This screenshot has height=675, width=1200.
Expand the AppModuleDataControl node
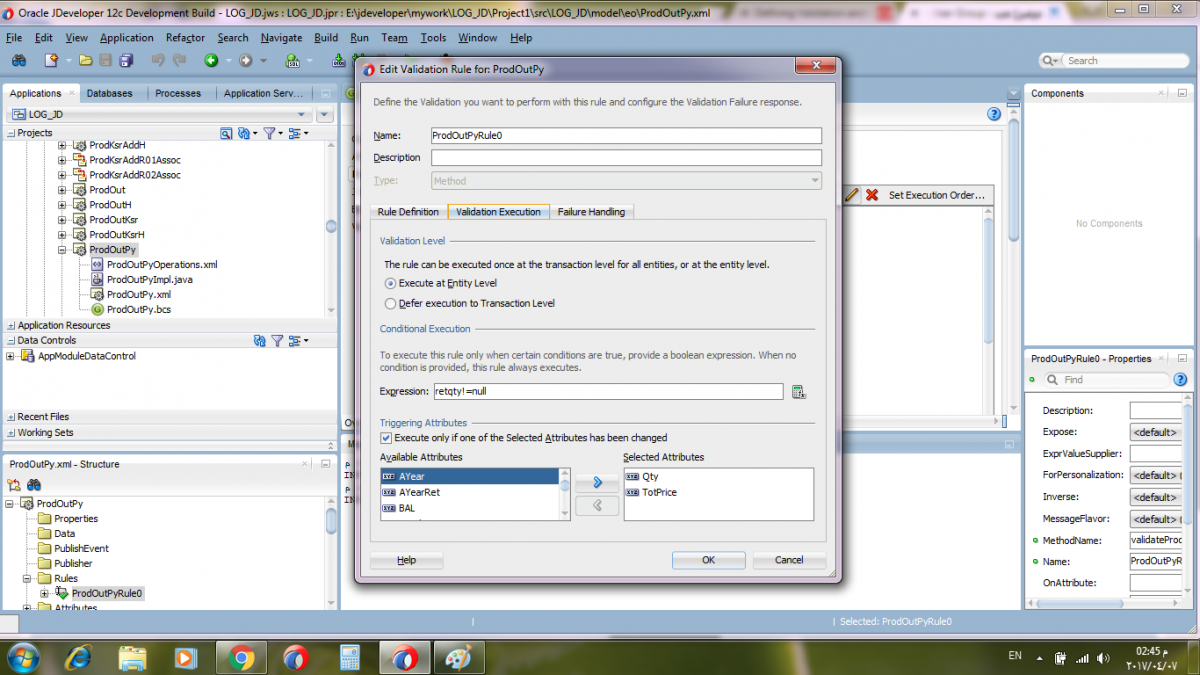[11, 356]
